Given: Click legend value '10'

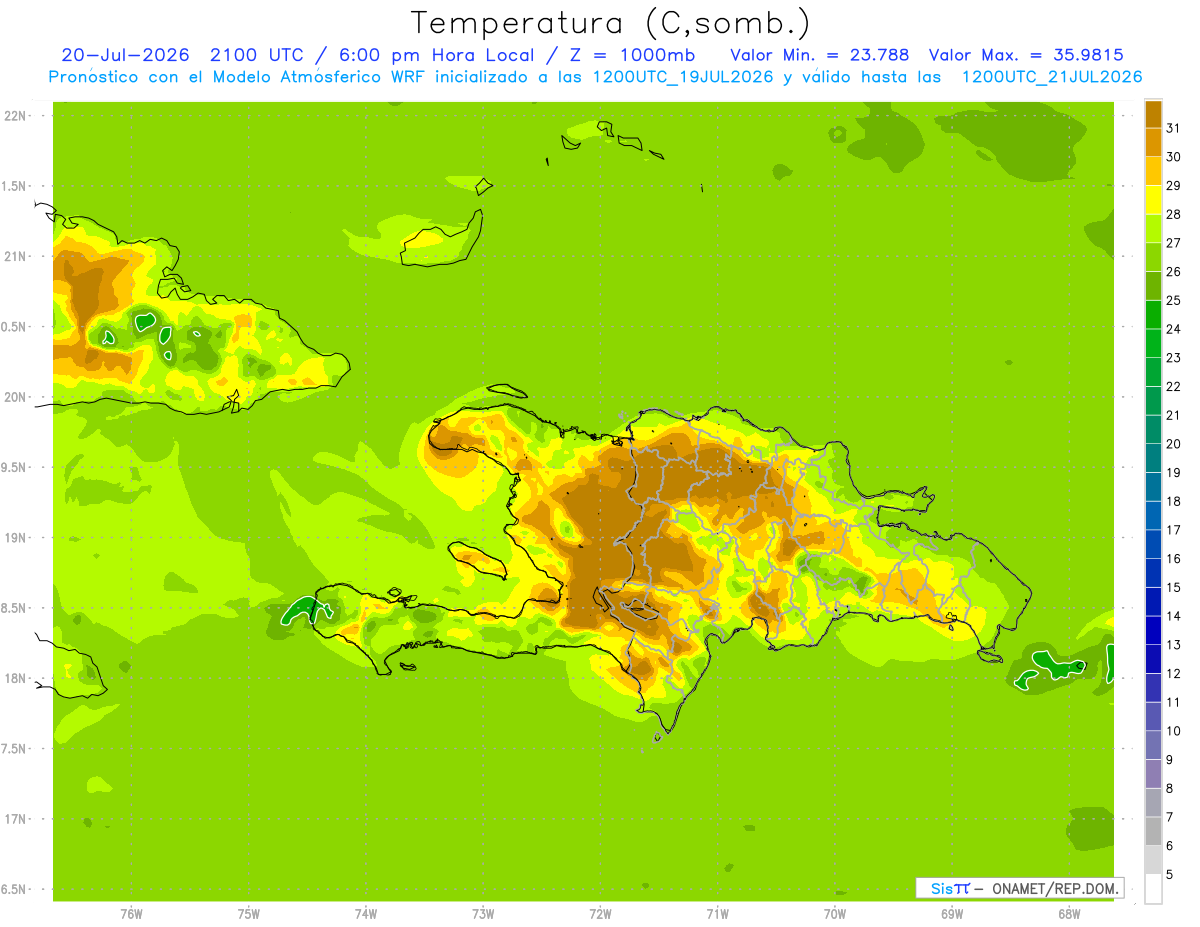Looking at the screenshot, I should [x=1173, y=731].
